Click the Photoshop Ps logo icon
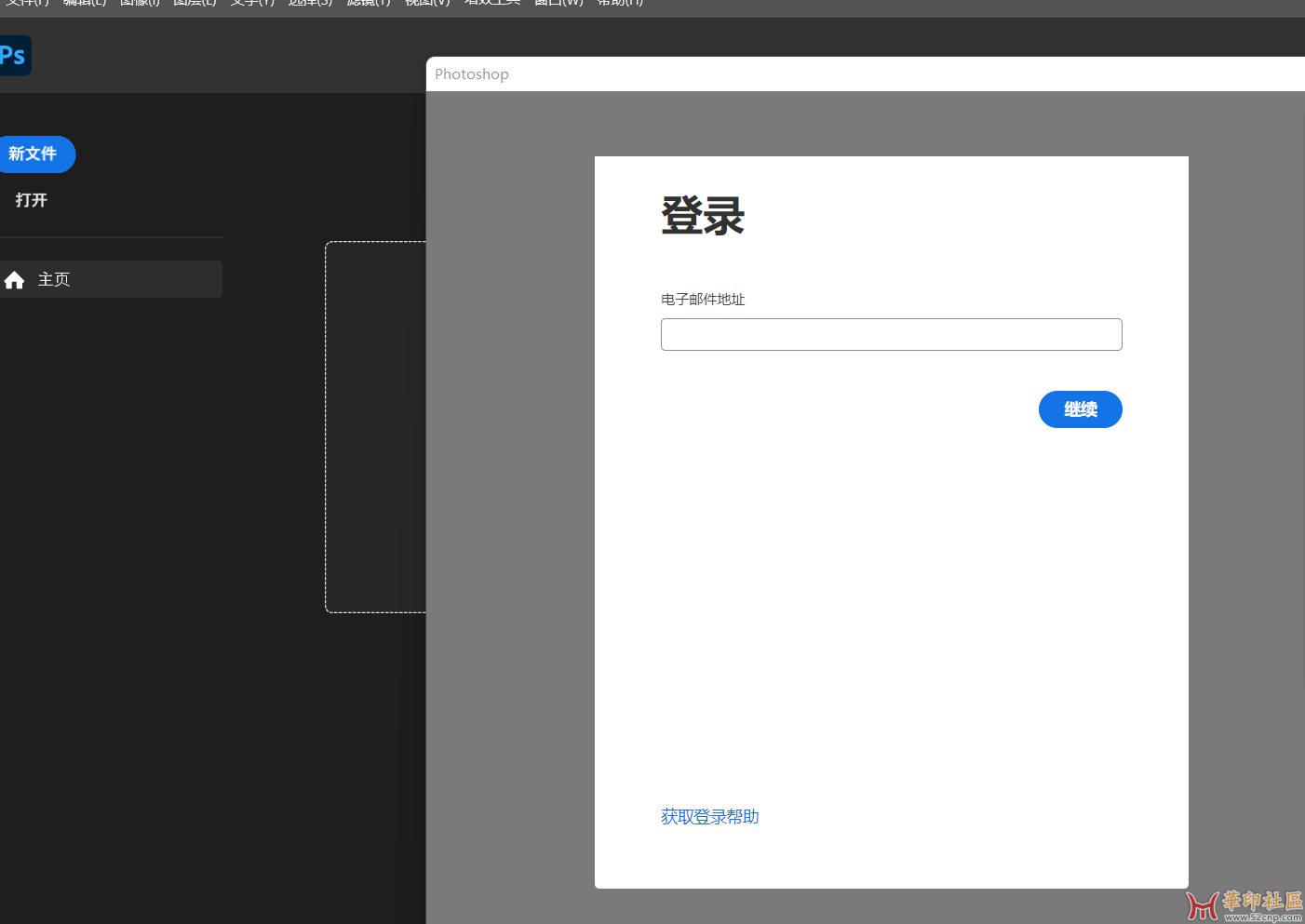The width and height of the screenshot is (1305, 924). tap(14, 55)
